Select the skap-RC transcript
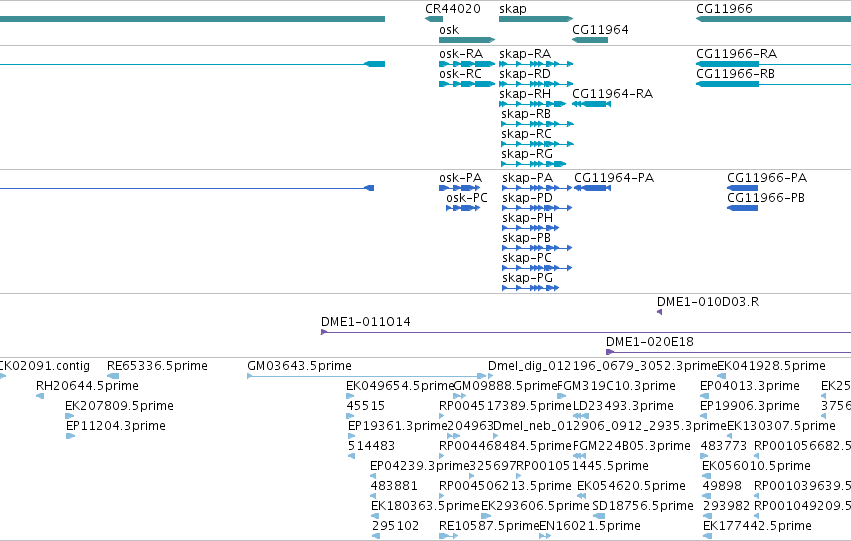 (537, 144)
